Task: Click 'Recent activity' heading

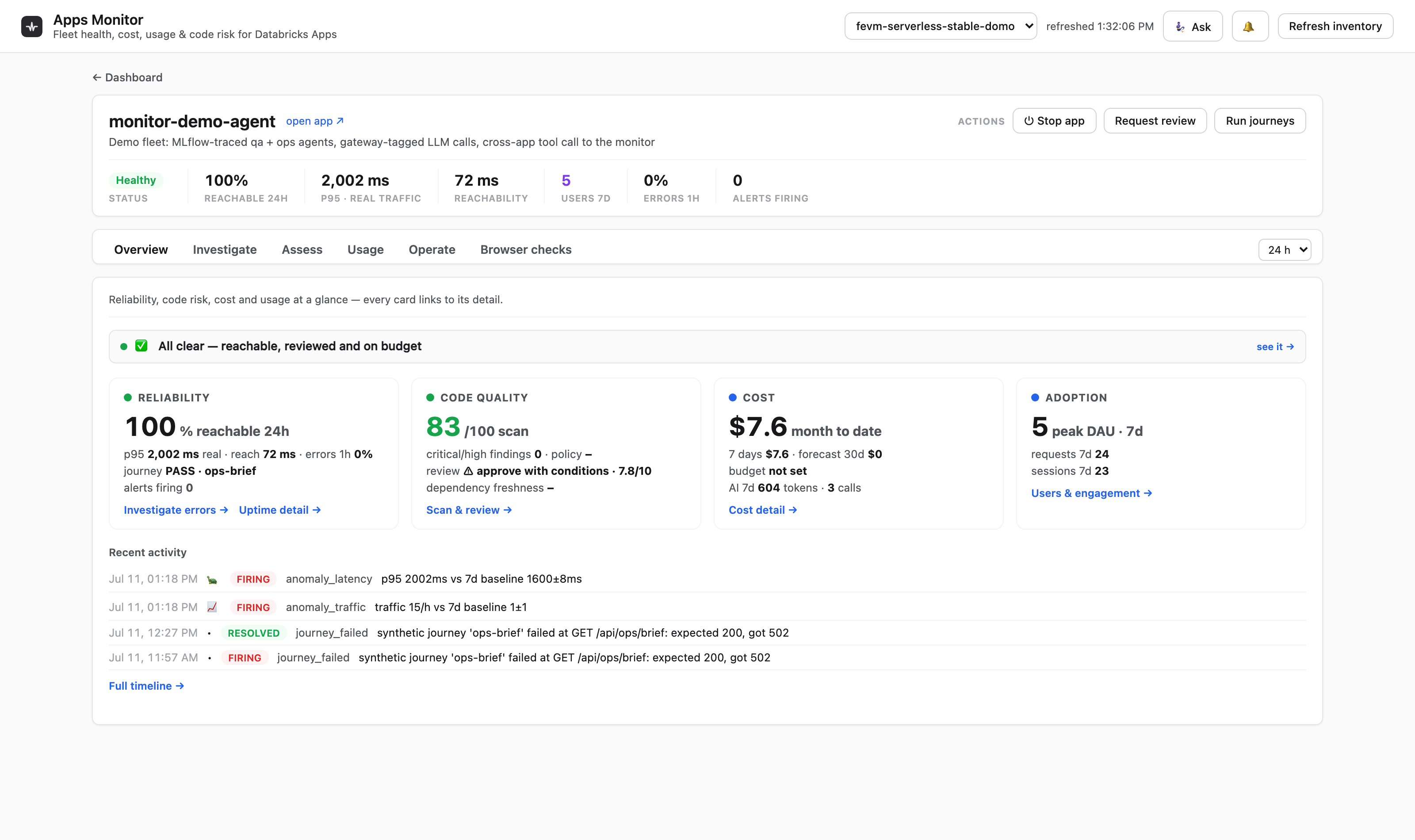Action: (148, 553)
